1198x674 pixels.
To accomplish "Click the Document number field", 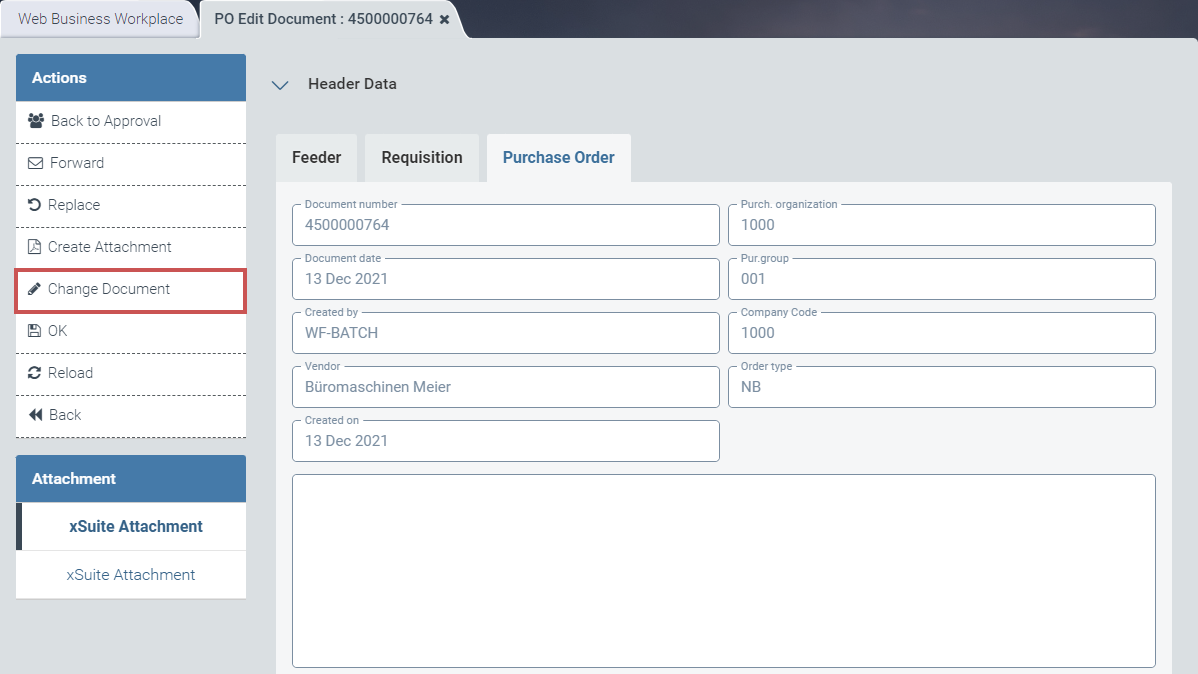I will 505,225.
